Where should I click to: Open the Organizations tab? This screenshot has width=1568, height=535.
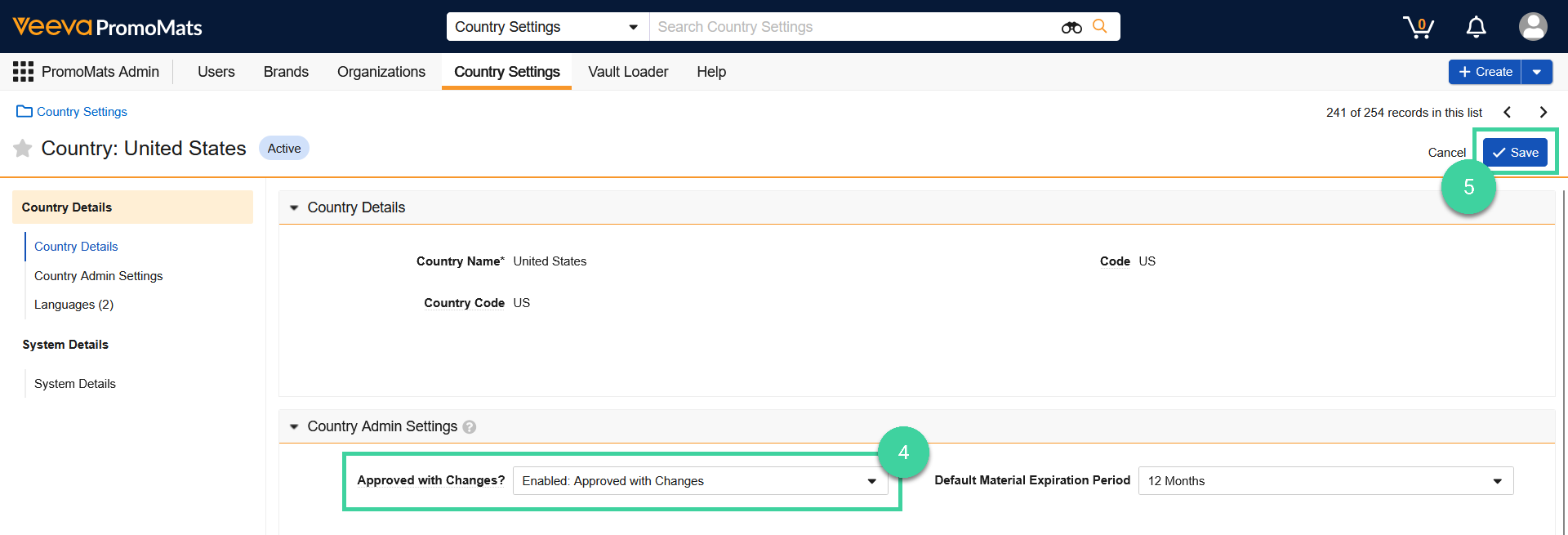click(x=381, y=72)
